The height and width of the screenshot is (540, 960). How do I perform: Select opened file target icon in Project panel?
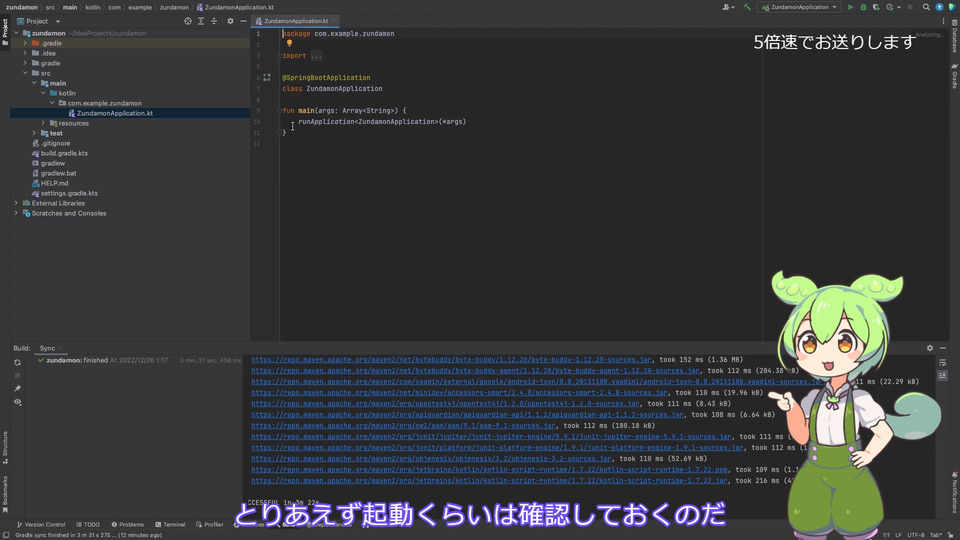point(188,21)
